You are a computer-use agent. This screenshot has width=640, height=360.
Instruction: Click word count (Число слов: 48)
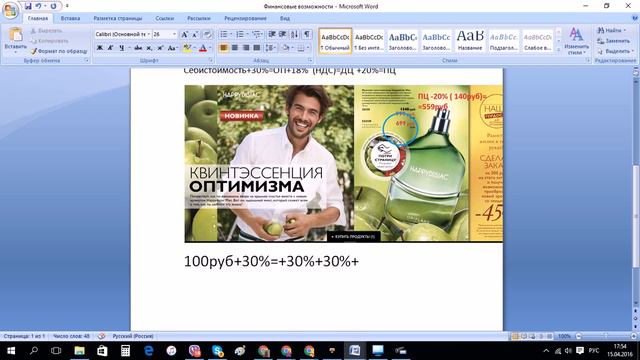pyautogui.click(x=71, y=336)
